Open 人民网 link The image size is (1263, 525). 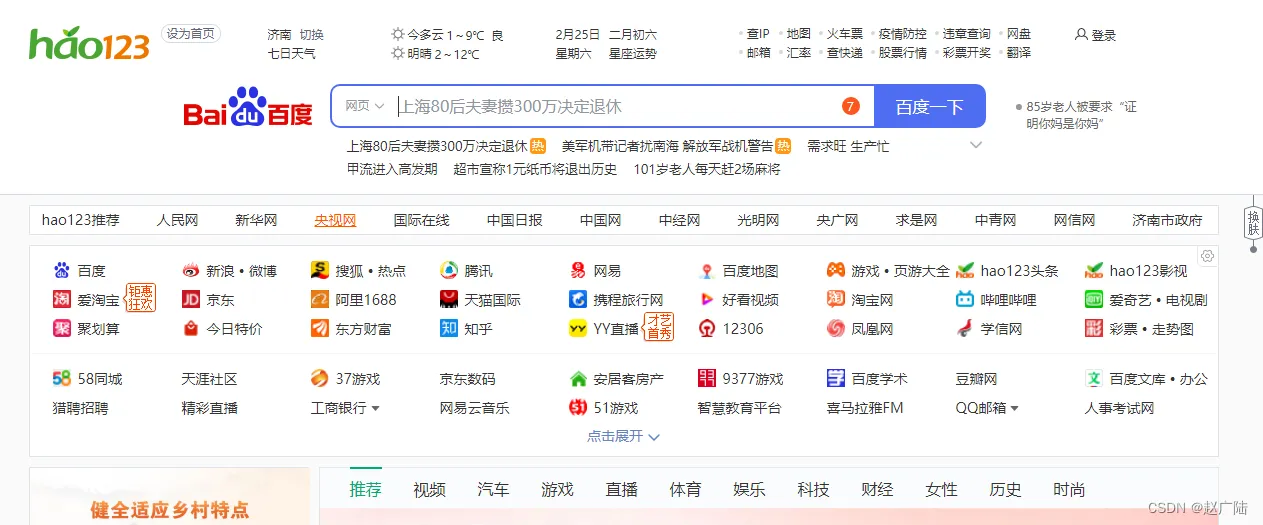[177, 220]
